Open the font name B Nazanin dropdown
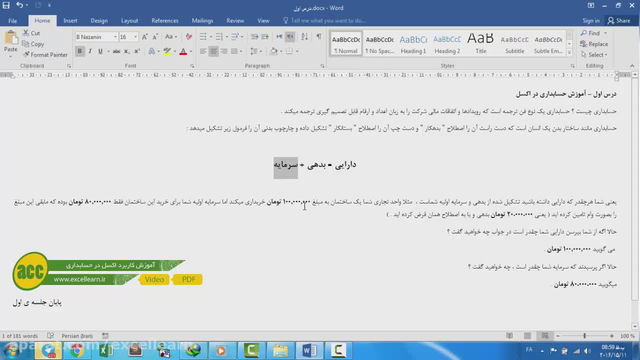Image resolution: width=640 pixels, height=360 pixels. (115, 37)
